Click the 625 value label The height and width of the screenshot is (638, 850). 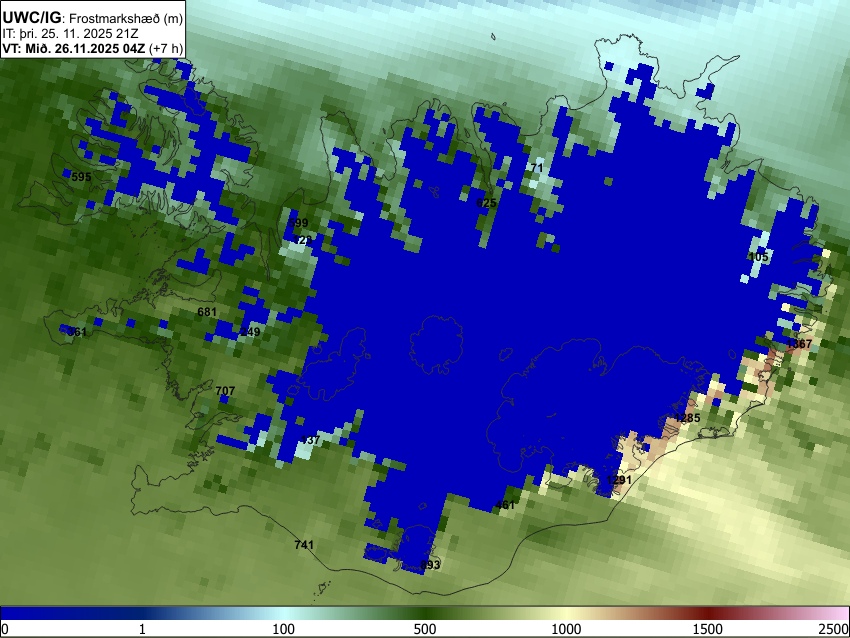point(486,203)
